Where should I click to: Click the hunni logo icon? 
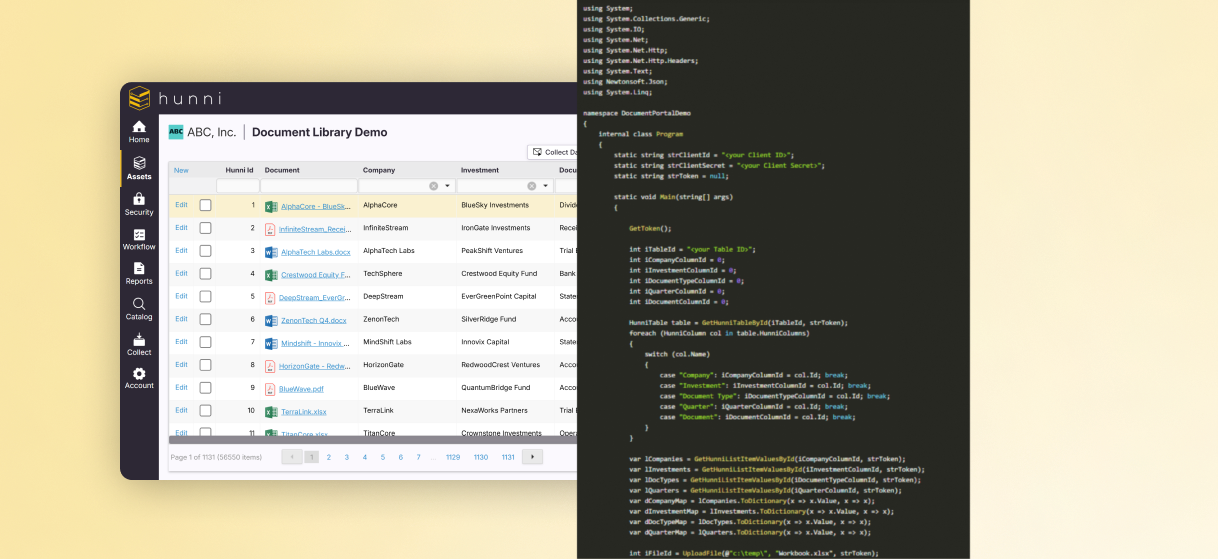pos(139,98)
